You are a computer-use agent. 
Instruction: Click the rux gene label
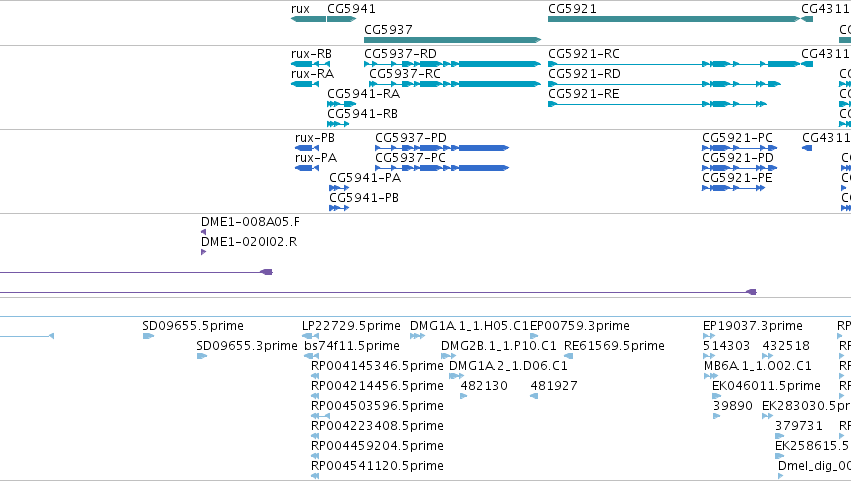pos(300,9)
